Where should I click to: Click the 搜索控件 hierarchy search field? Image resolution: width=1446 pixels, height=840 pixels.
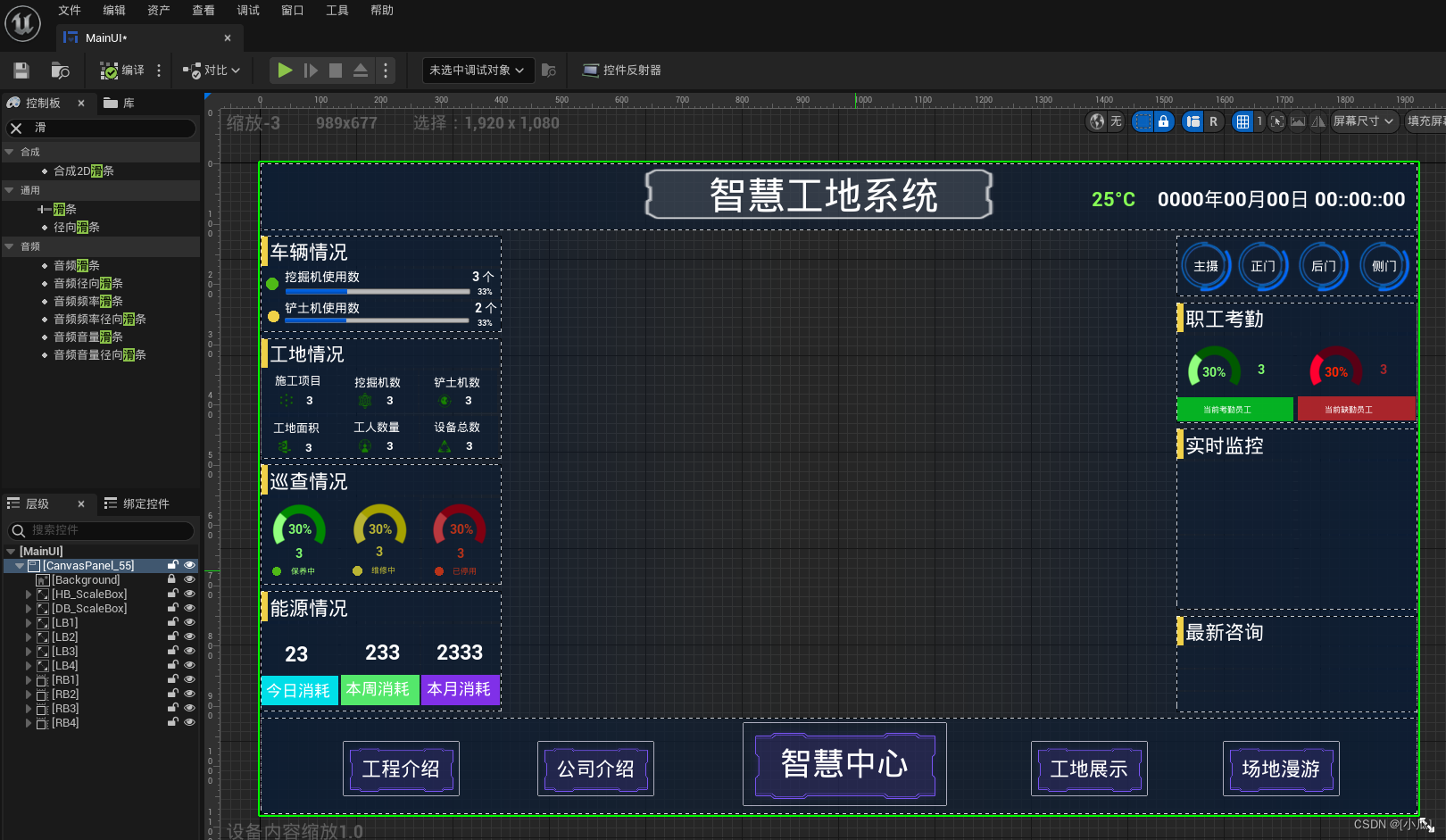tap(101, 530)
